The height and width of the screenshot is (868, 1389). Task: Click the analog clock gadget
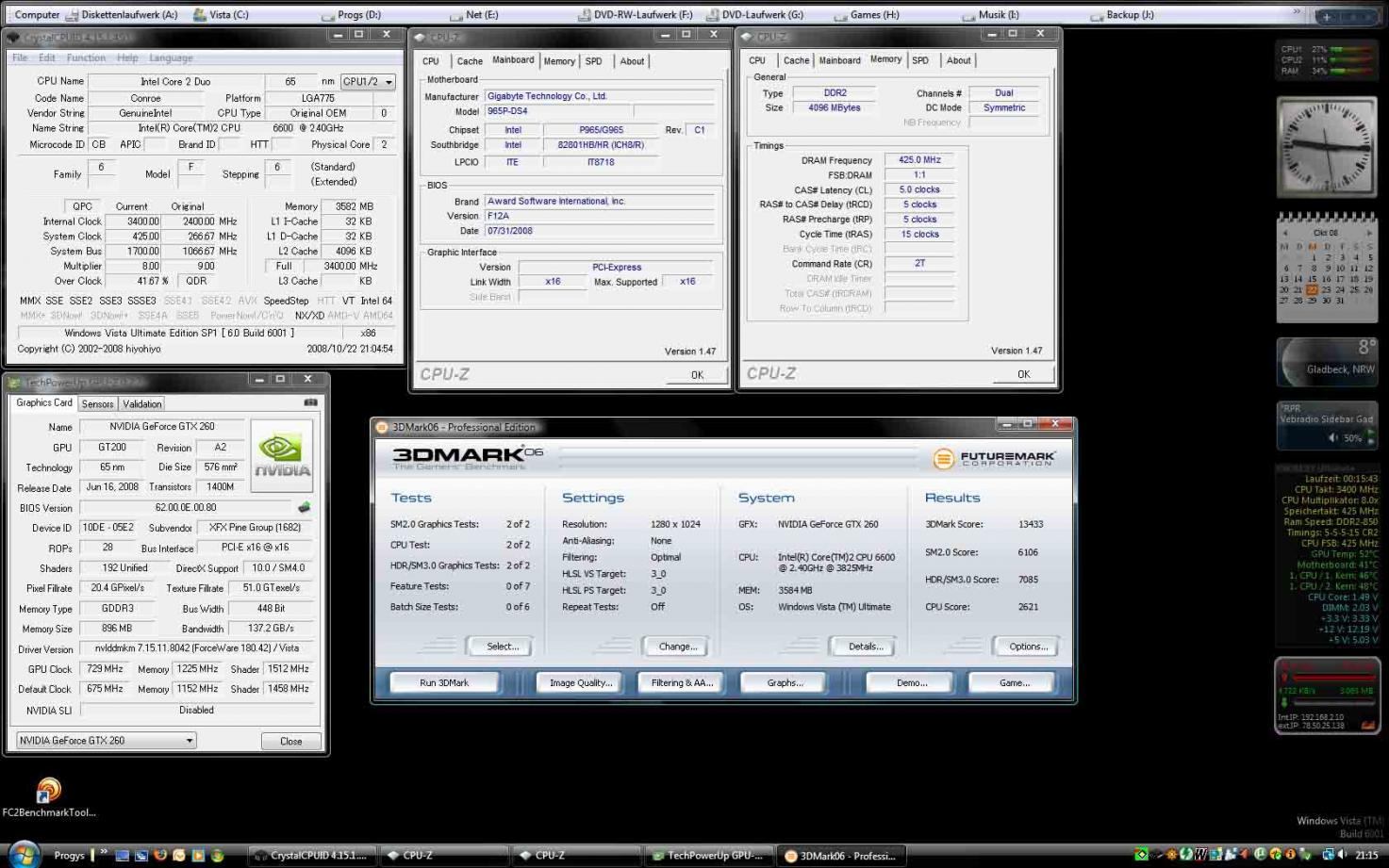coord(1327,146)
